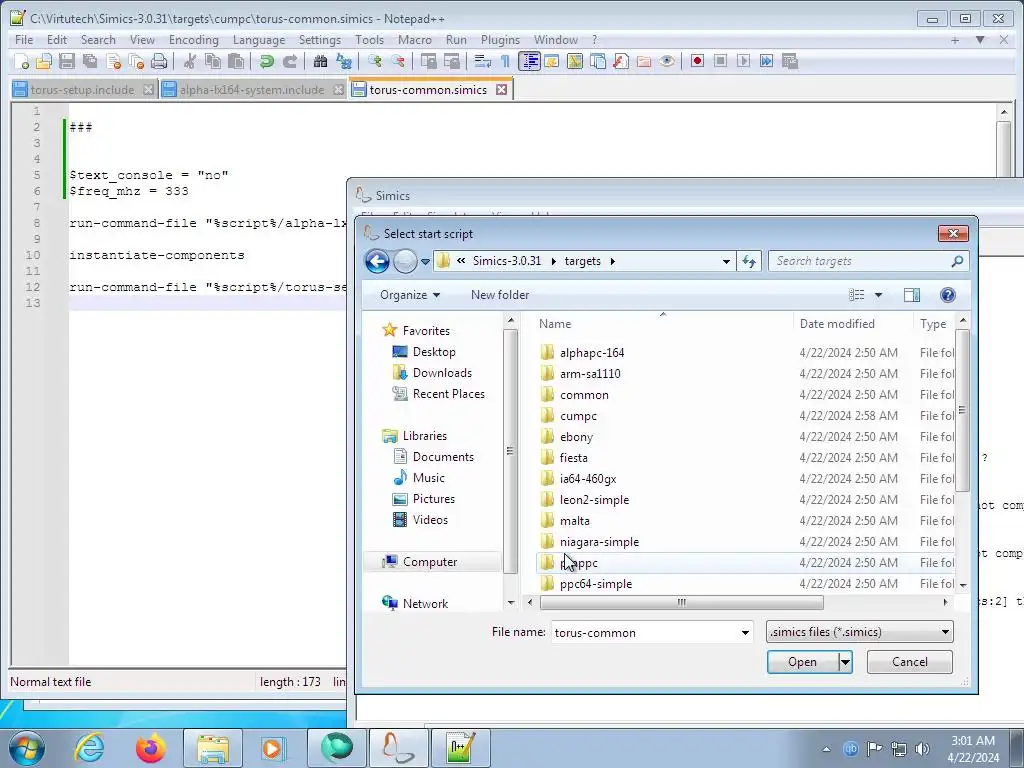Screen dimensions: 1024x768
Task: Open the Language menu
Action: [x=259, y=40]
